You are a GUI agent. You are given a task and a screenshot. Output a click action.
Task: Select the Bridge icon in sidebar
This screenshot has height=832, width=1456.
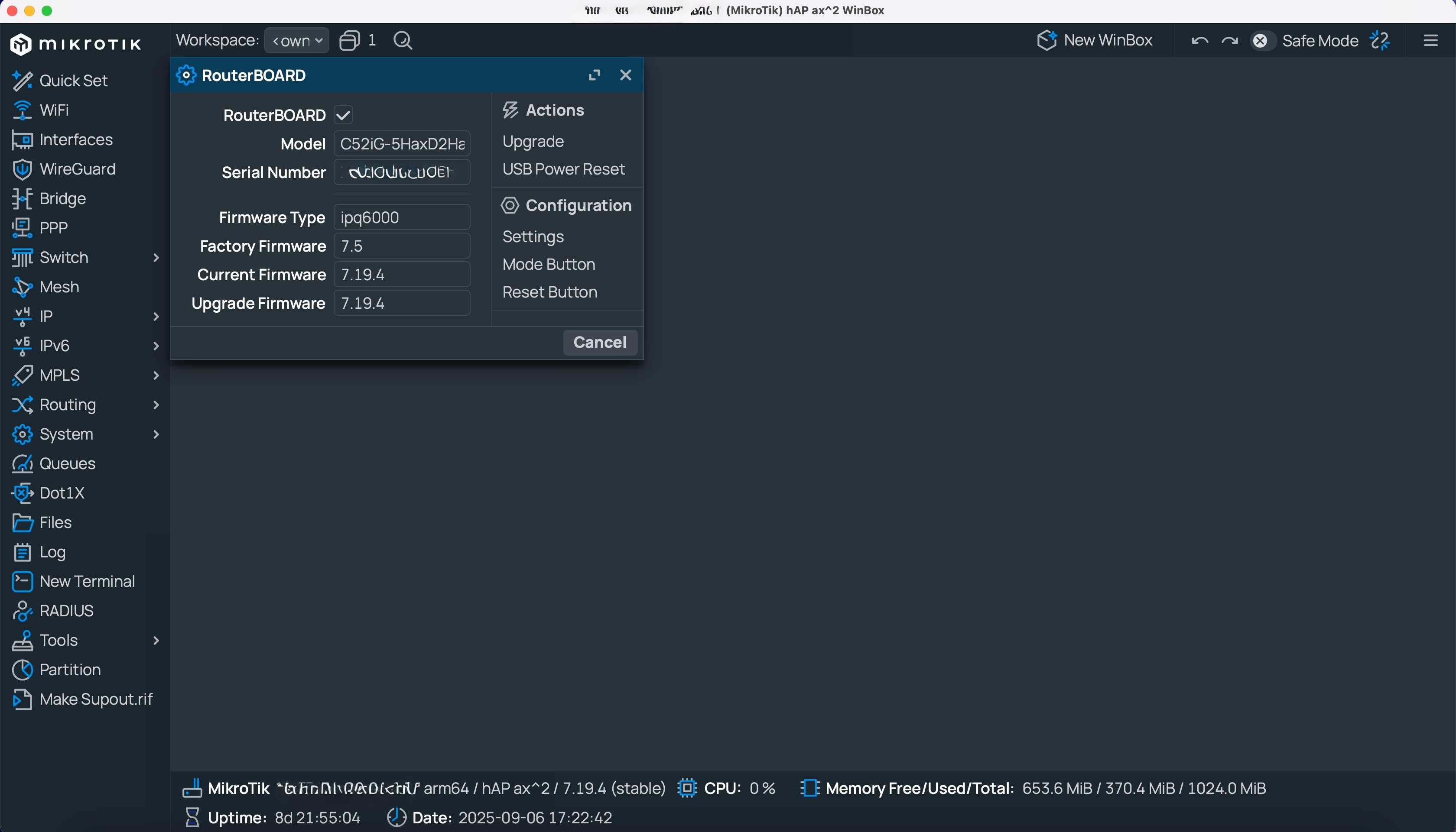[x=22, y=199]
